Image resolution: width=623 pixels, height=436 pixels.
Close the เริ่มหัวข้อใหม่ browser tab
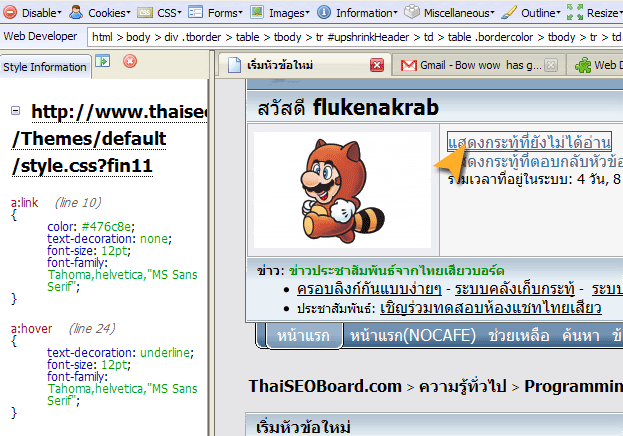377,65
